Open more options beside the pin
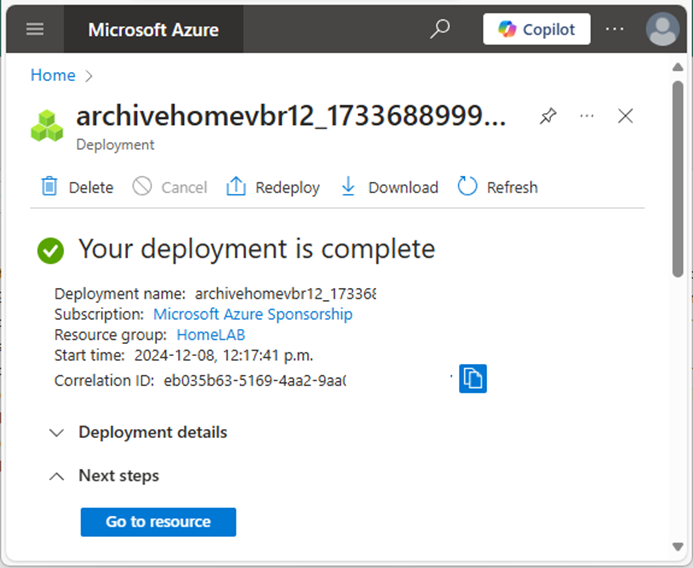 click(x=586, y=116)
